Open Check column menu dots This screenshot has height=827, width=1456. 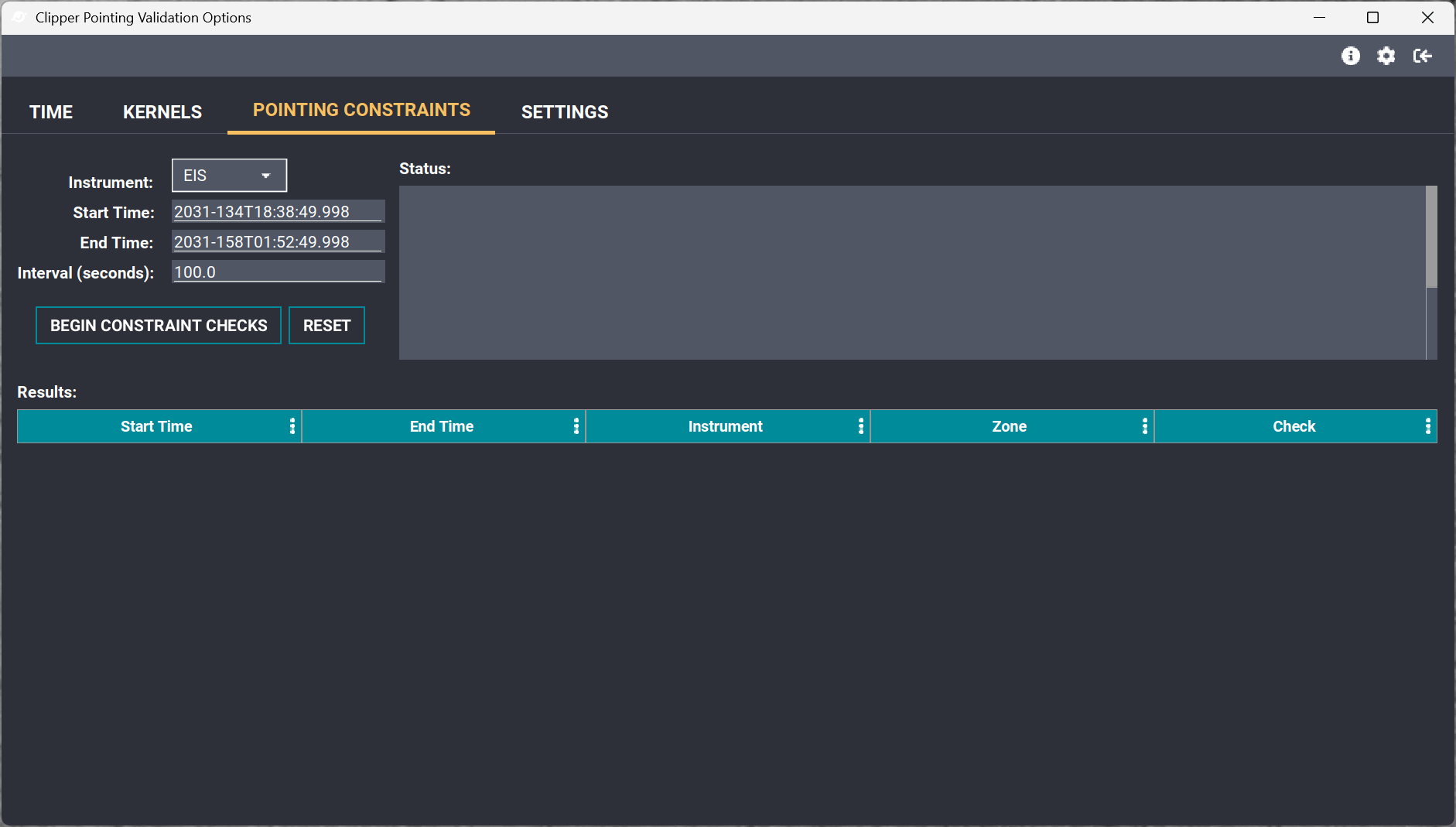[1427, 426]
